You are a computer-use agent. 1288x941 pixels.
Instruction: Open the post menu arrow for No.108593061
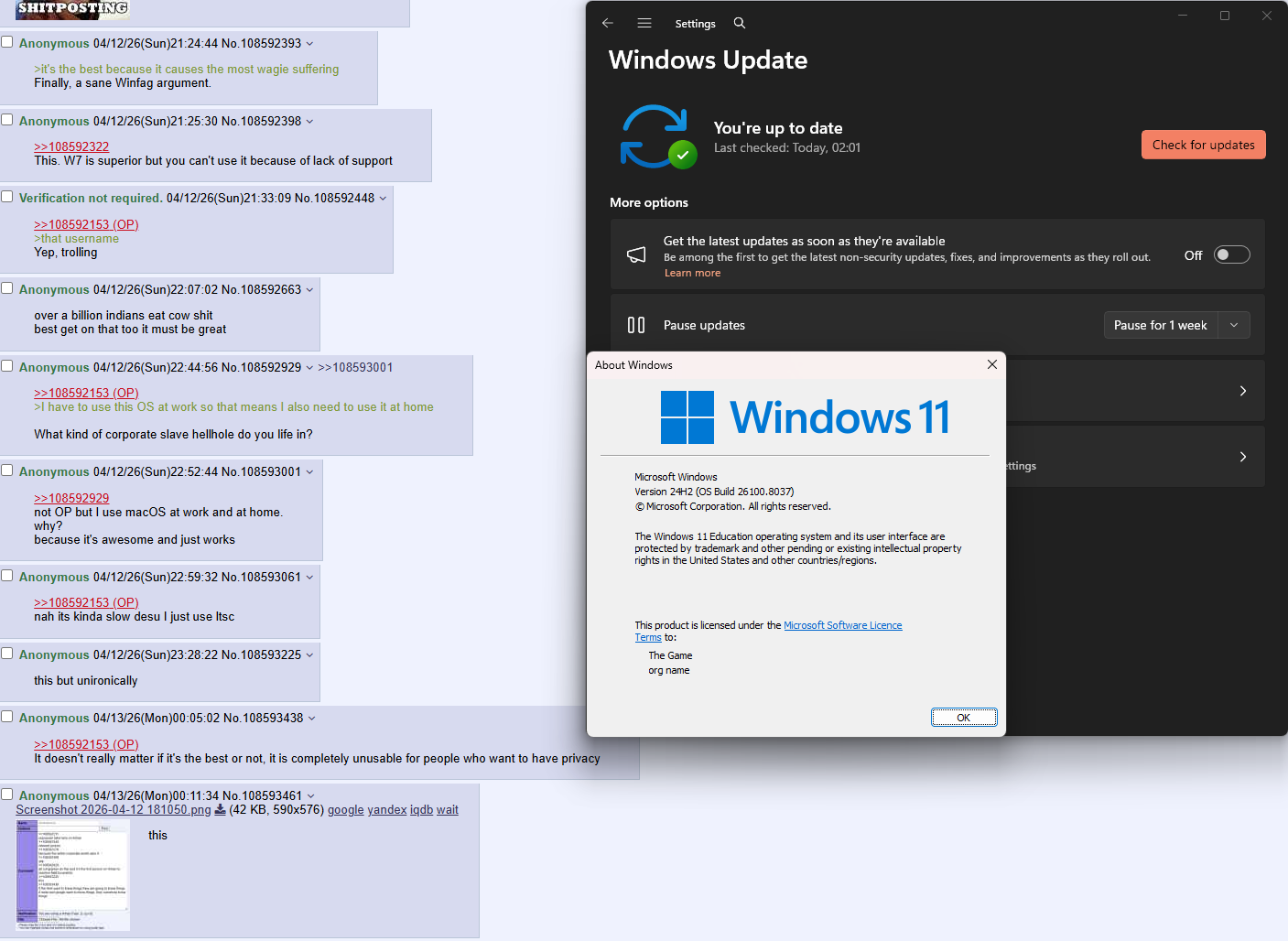tap(309, 577)
